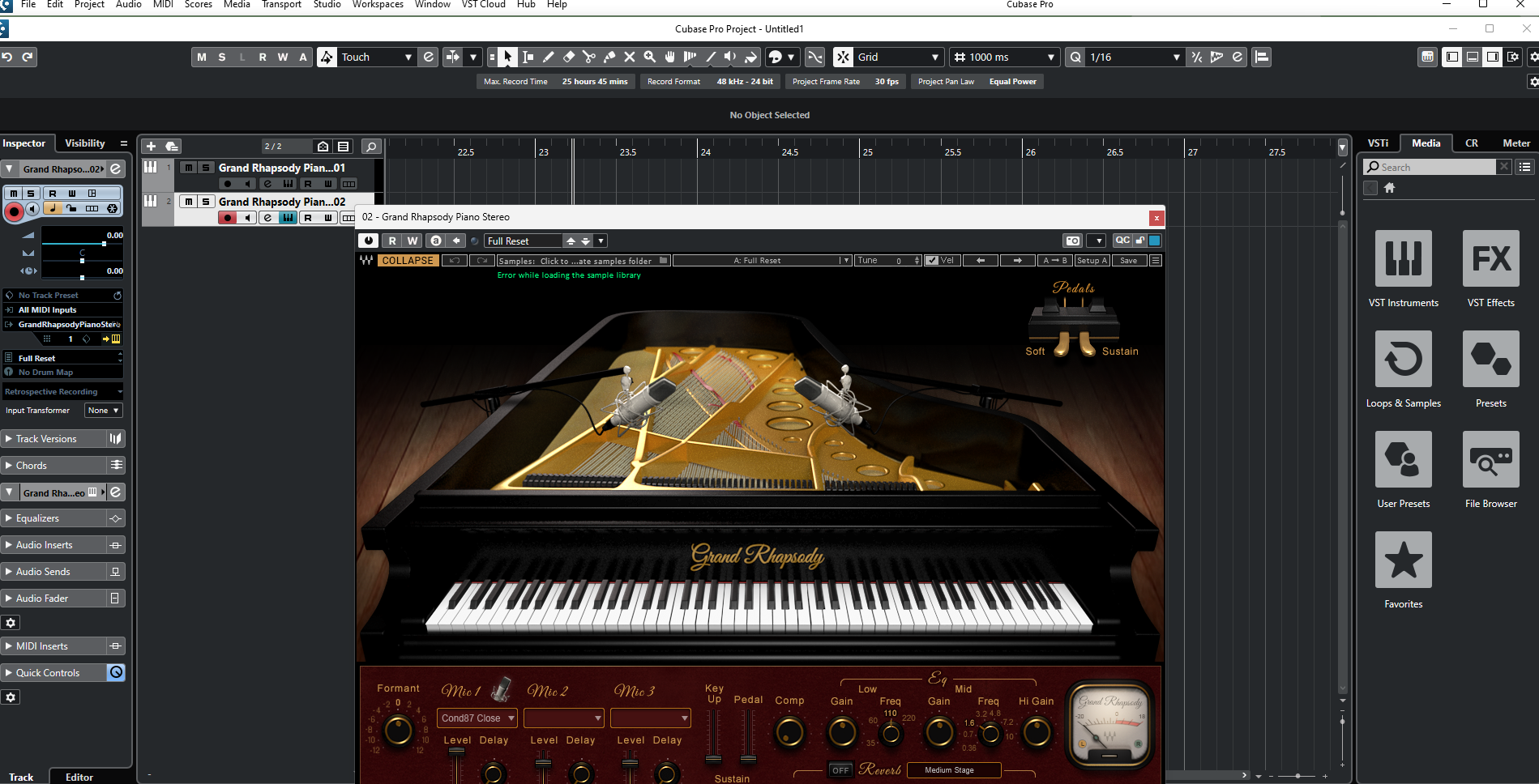Viewport: 1539px width, 784px height.
Task: Solo track Grand Rhapsody Pian...01
Action: tap(206, 168)
